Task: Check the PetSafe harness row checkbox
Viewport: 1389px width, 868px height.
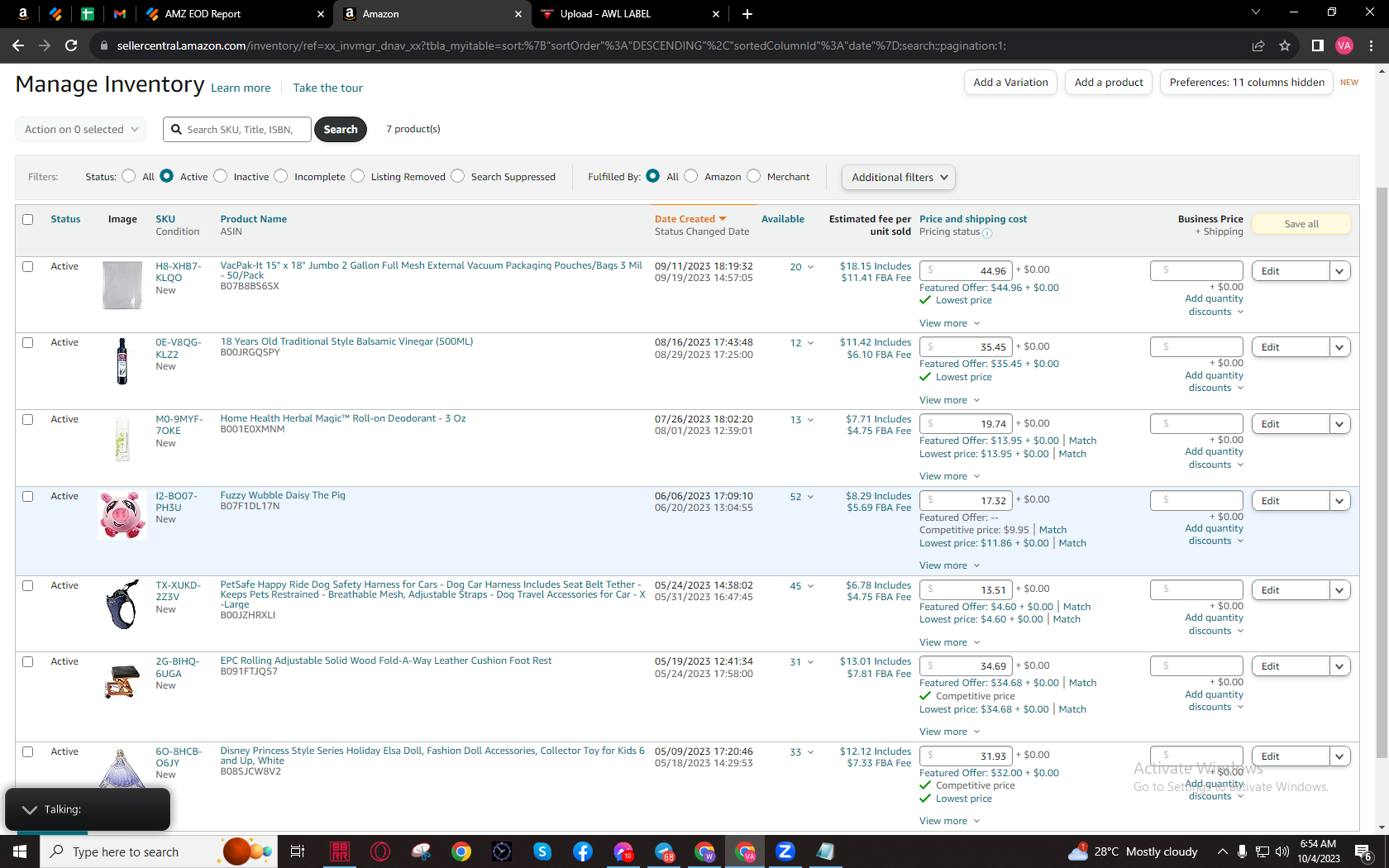Action: tap(28, 585)
